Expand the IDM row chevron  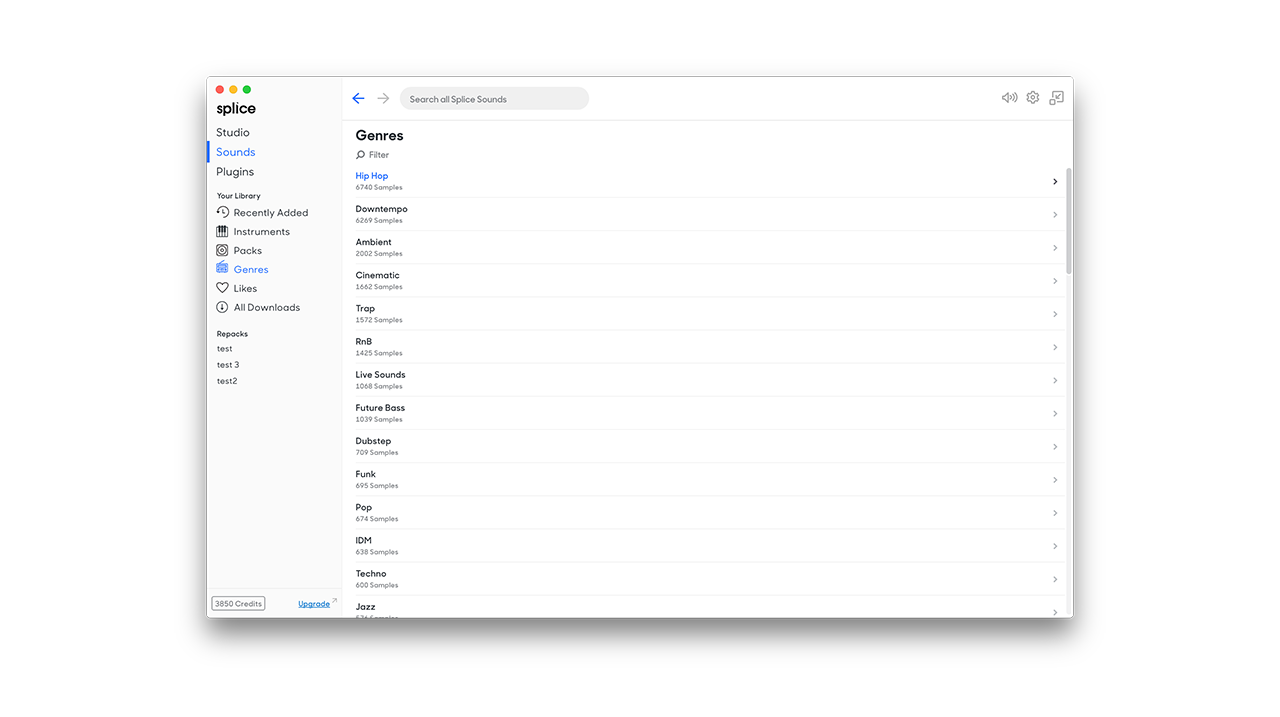1055,546
